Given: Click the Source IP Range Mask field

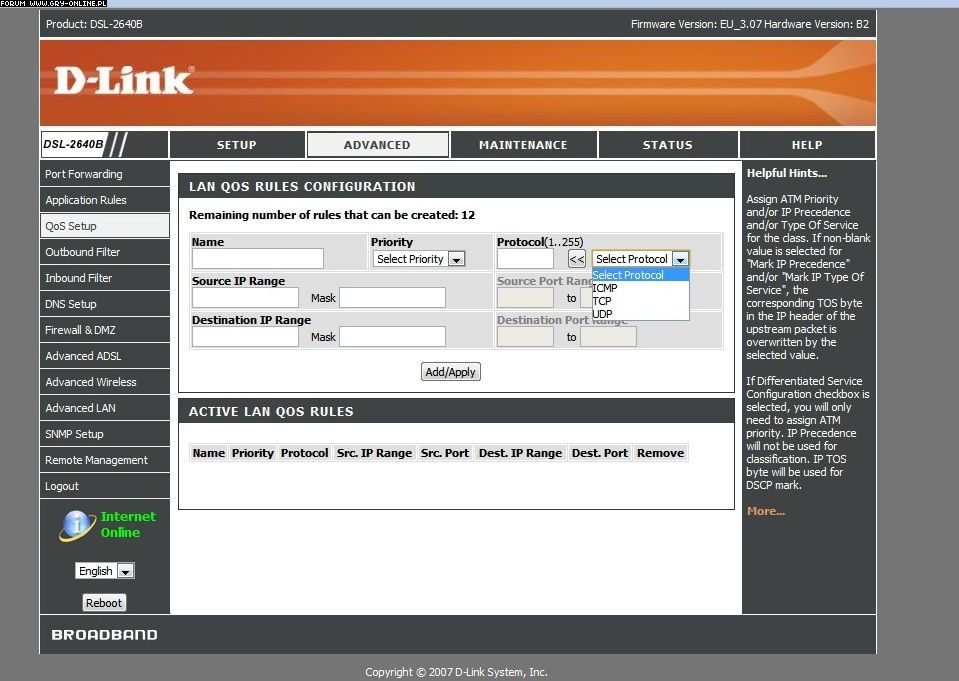Looking at the screenshot, I should click(393, 298).
